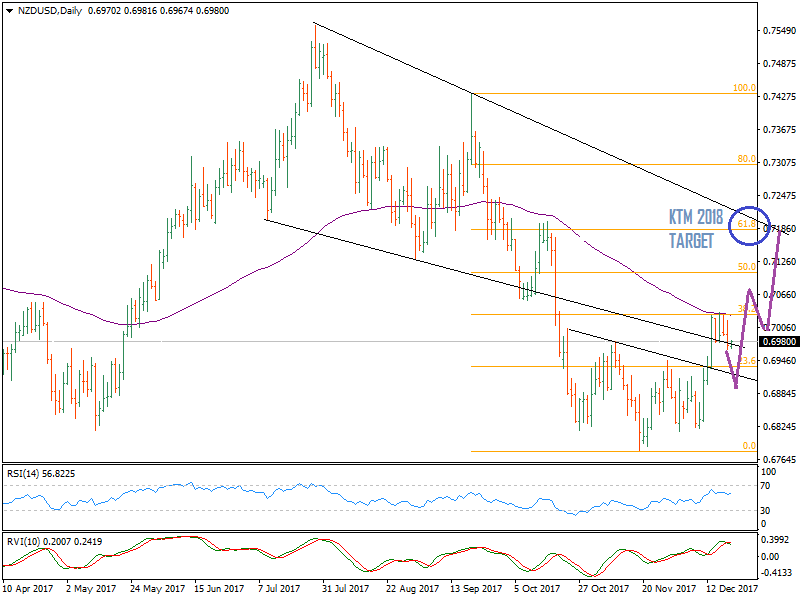
Task: Click the 50.0 Fibonacci level label
Action: (746, 267)
